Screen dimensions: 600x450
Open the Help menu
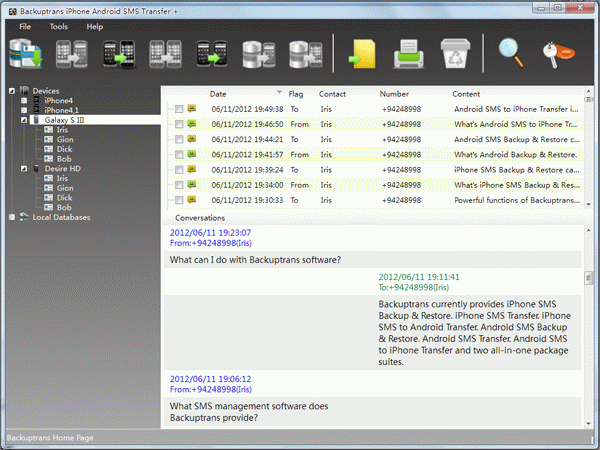[95, 26]
